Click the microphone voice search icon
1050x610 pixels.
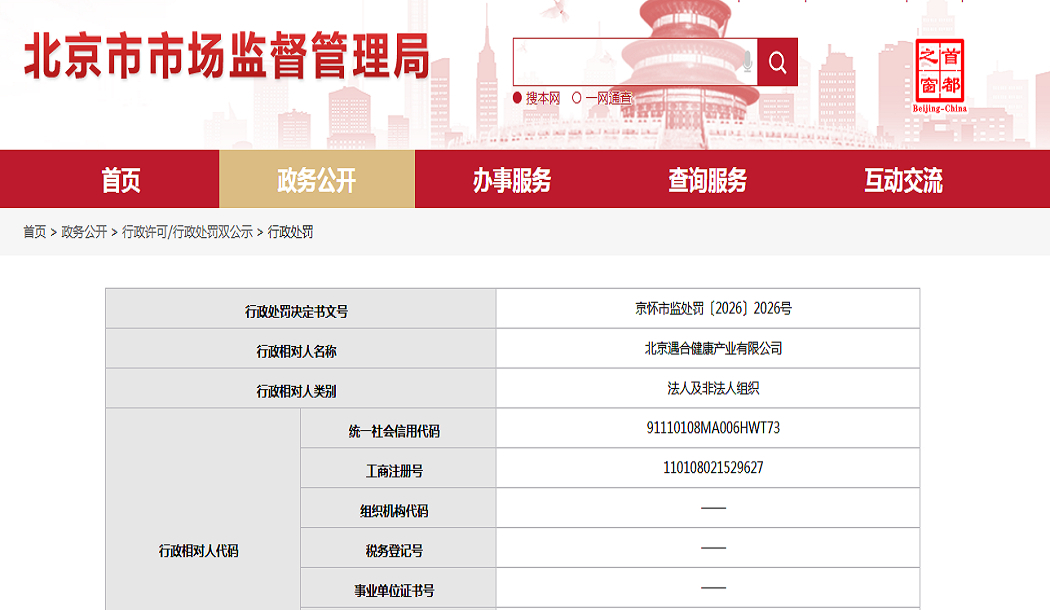[x=747, y=62]
